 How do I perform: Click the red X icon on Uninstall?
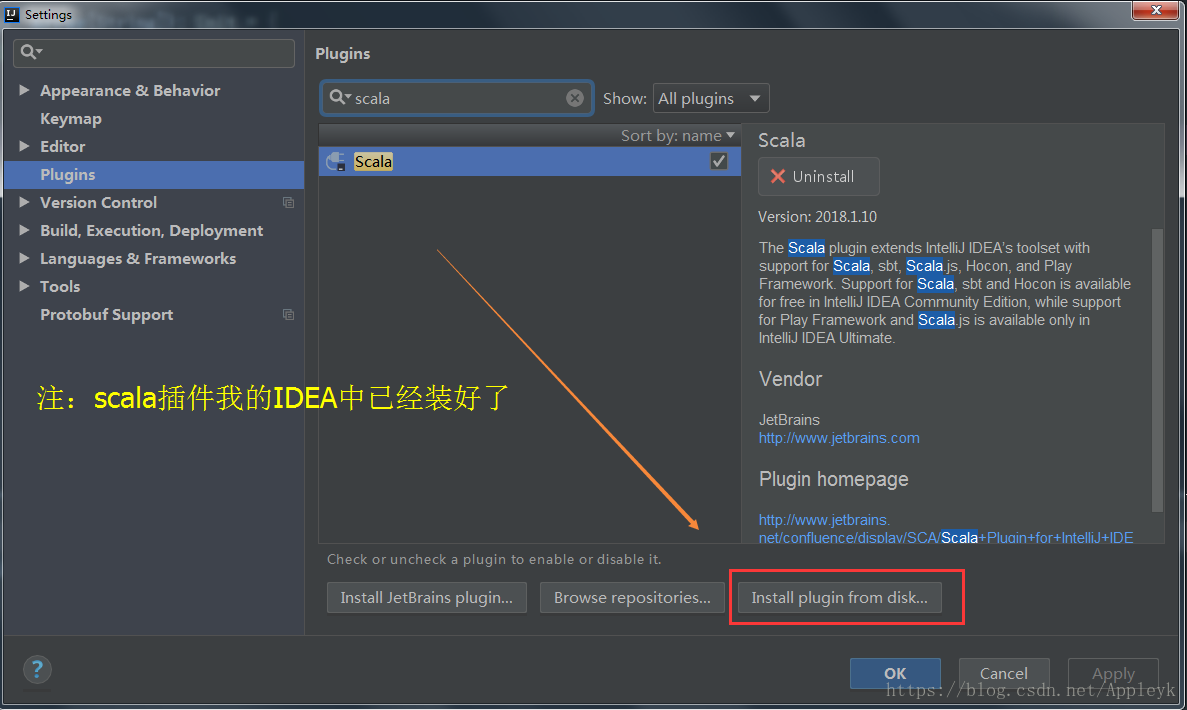tap(777, 176)
